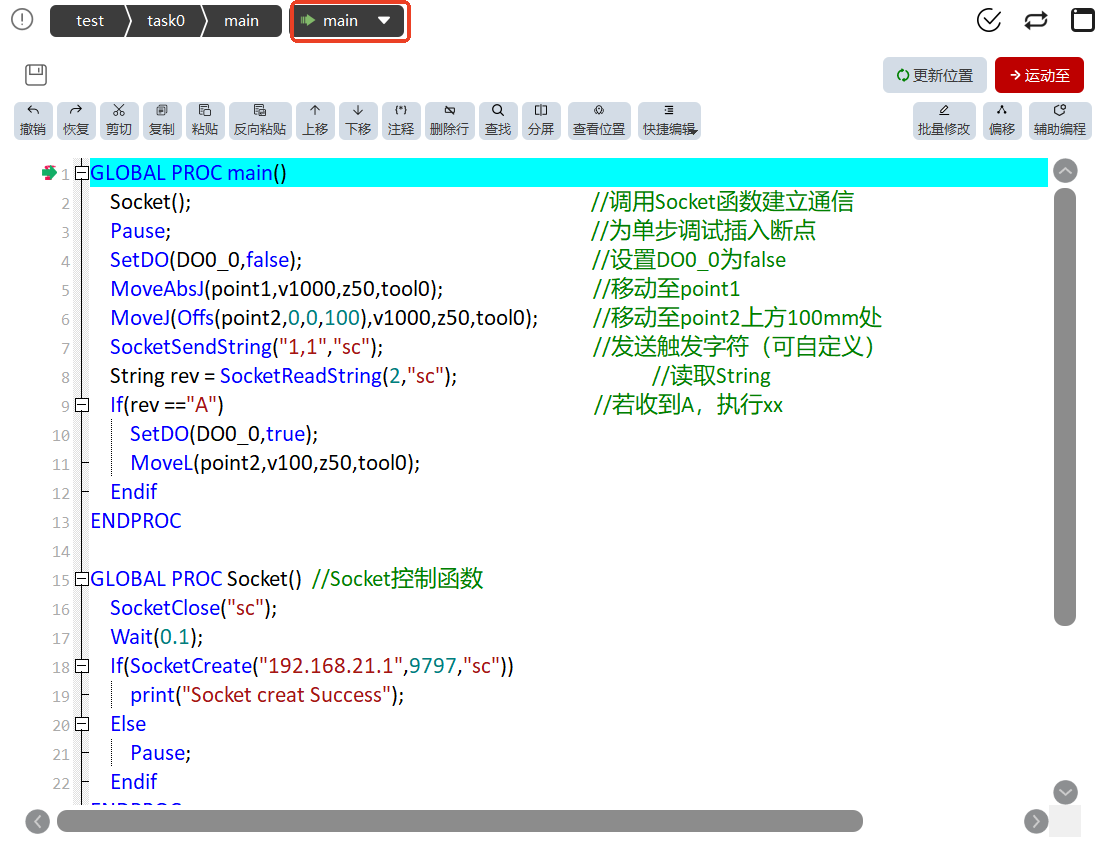Click the warning info circle icon
1108x859 pixels.
coord(23,19)
